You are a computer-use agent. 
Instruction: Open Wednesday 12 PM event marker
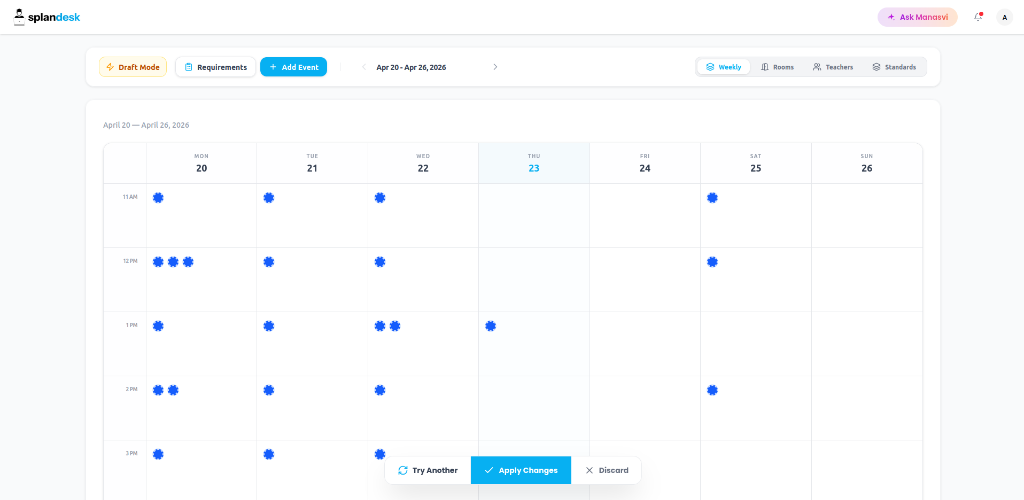[x=379, y=262]
